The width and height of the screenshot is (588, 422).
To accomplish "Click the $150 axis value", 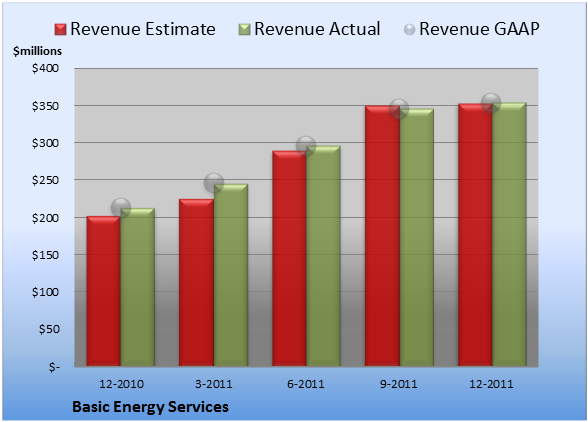I will [45, 255].
